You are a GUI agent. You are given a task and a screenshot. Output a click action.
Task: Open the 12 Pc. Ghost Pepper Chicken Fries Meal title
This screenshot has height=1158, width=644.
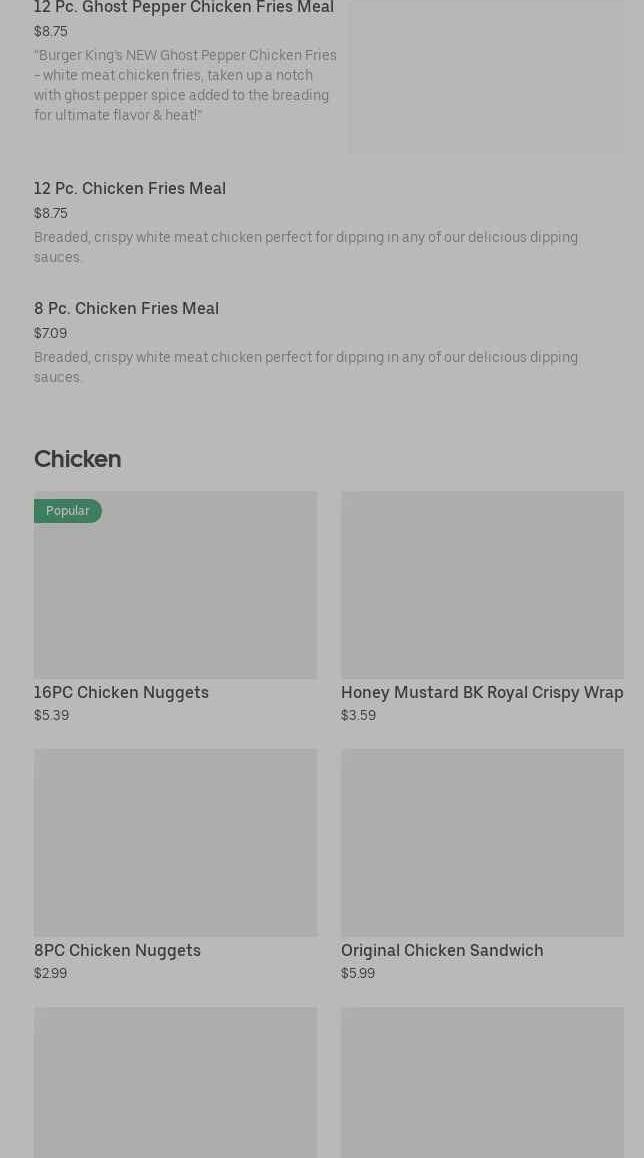click(184, 8)
